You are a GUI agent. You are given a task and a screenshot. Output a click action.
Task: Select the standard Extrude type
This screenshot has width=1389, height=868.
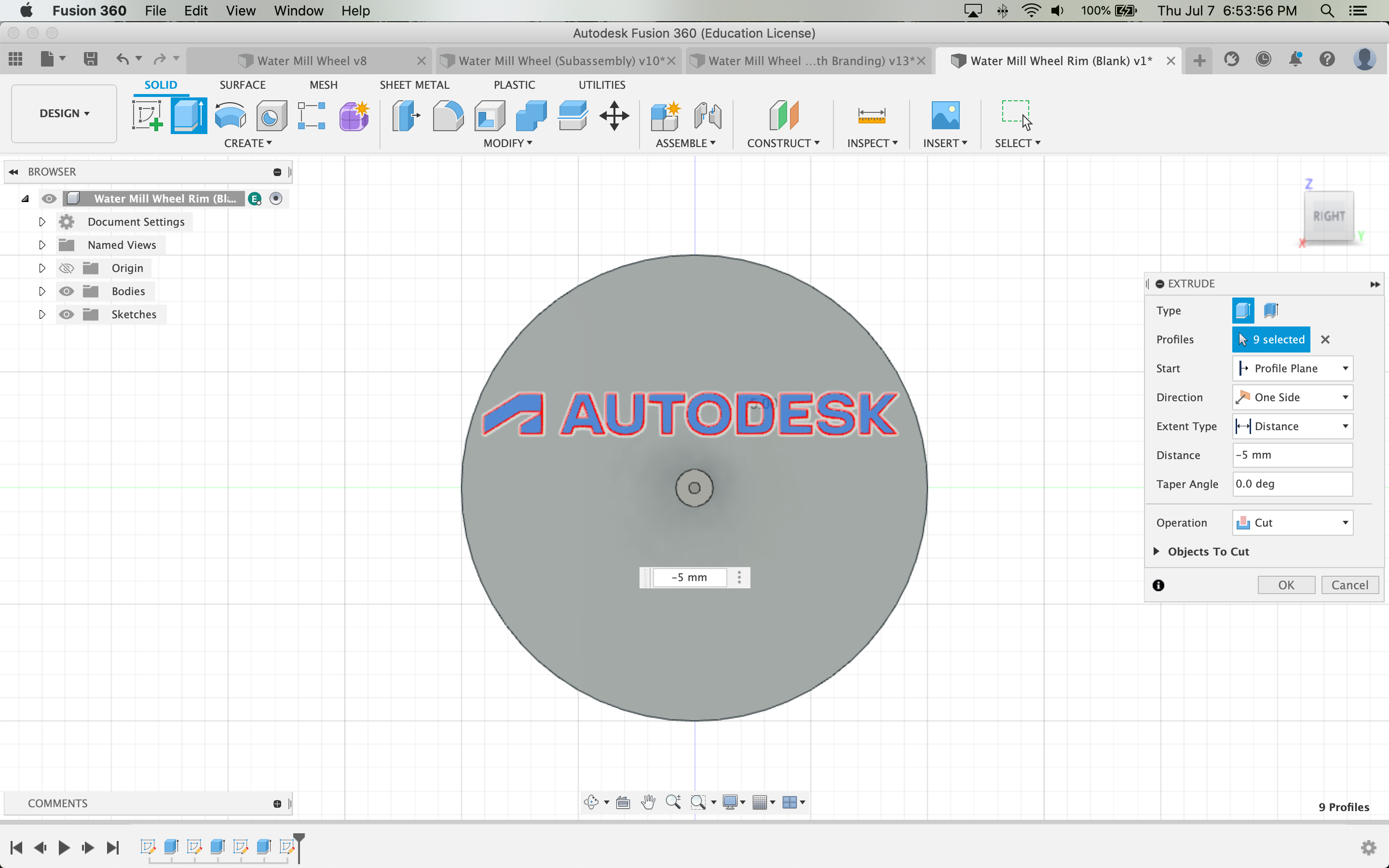(x=1243, y=311)
